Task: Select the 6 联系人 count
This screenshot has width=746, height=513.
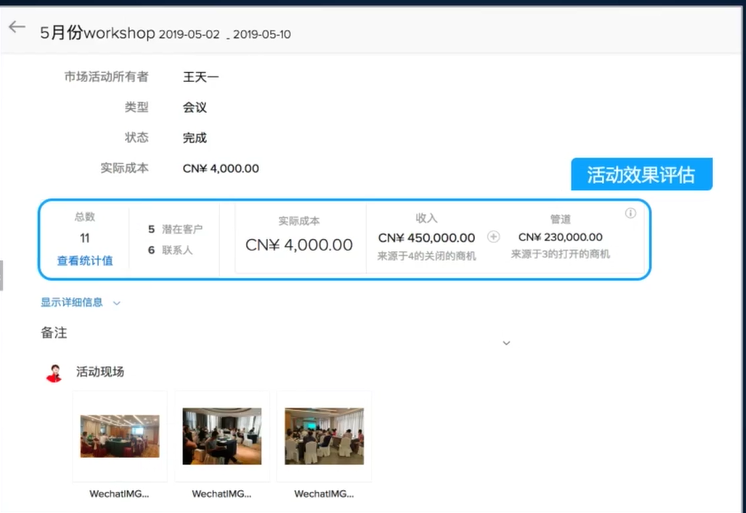Action: point(170,250)
